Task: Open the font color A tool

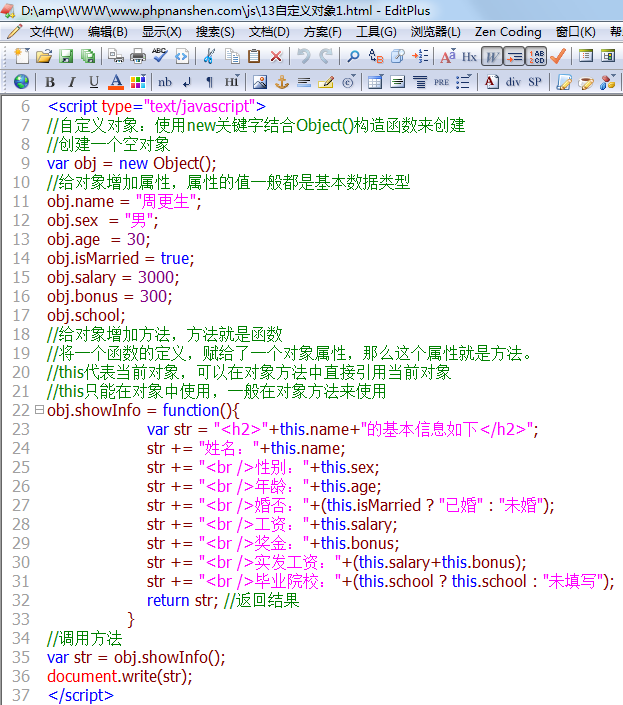Action: click(116, 82)
